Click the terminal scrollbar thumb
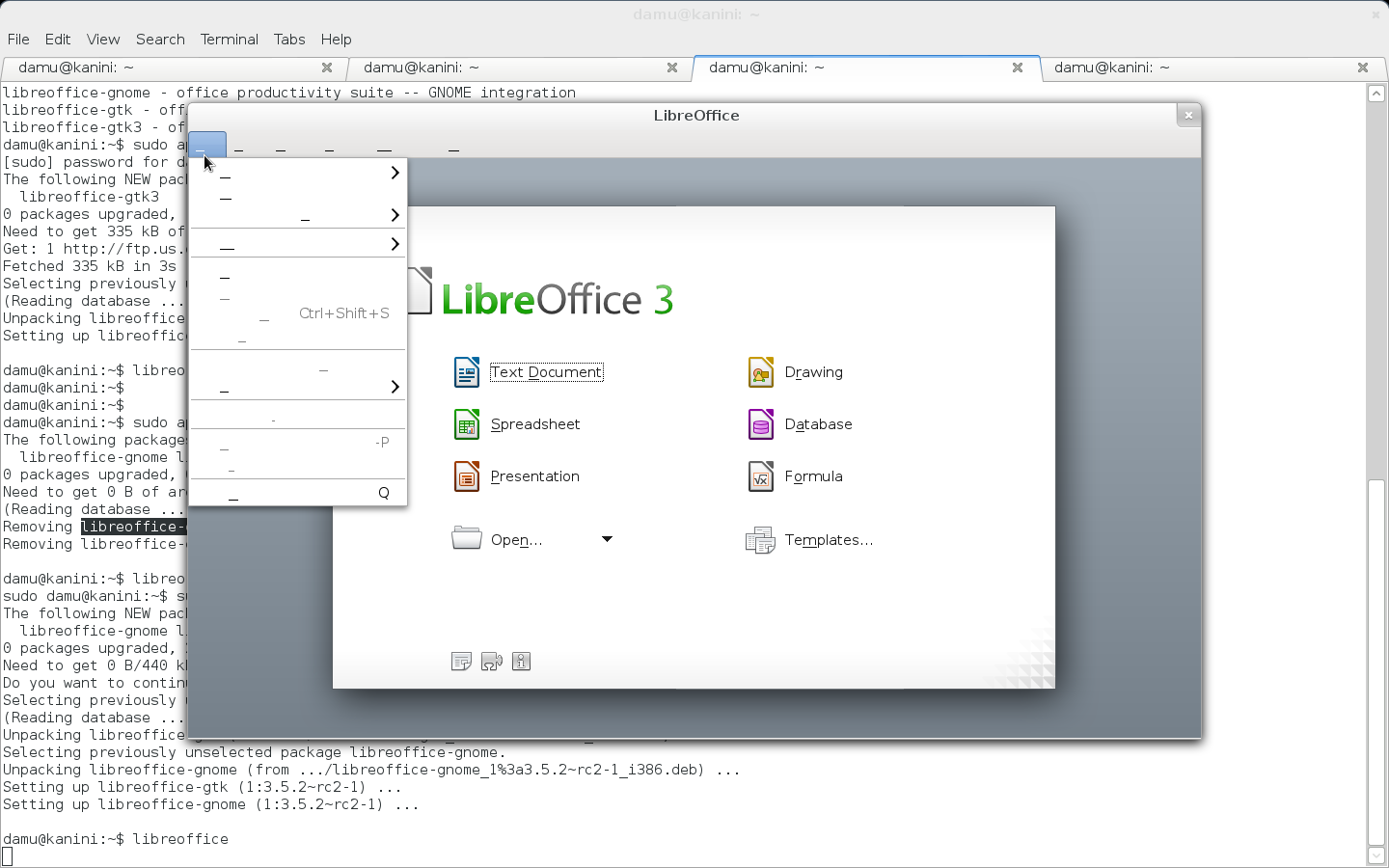 point(1375,662)
